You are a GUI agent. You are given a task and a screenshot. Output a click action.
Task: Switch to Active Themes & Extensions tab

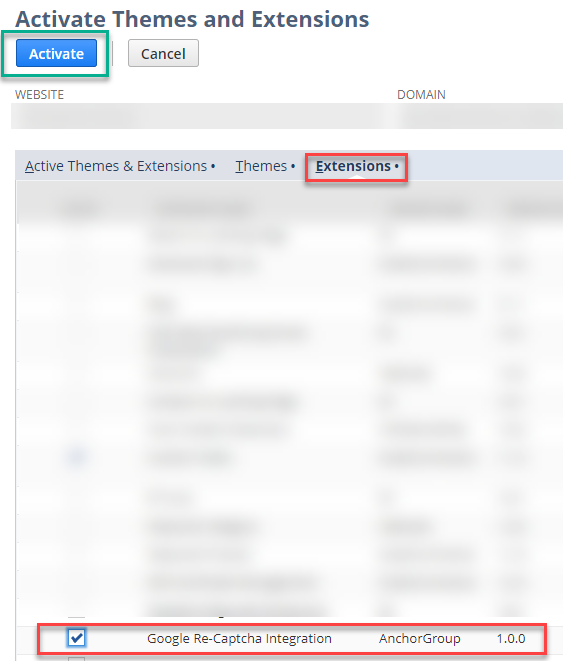click(x=116, y=166)
